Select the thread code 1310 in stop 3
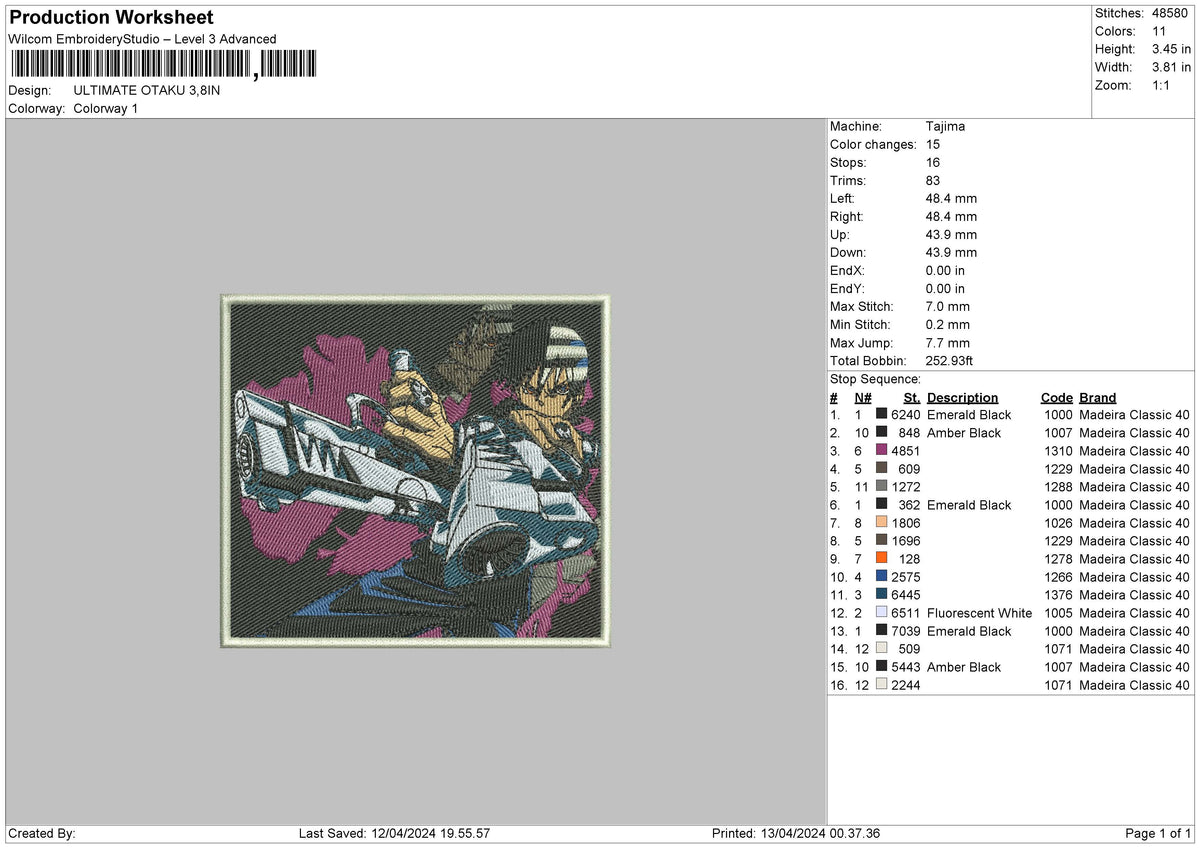The image size is (1200, 848). [x=1058, y=451]
